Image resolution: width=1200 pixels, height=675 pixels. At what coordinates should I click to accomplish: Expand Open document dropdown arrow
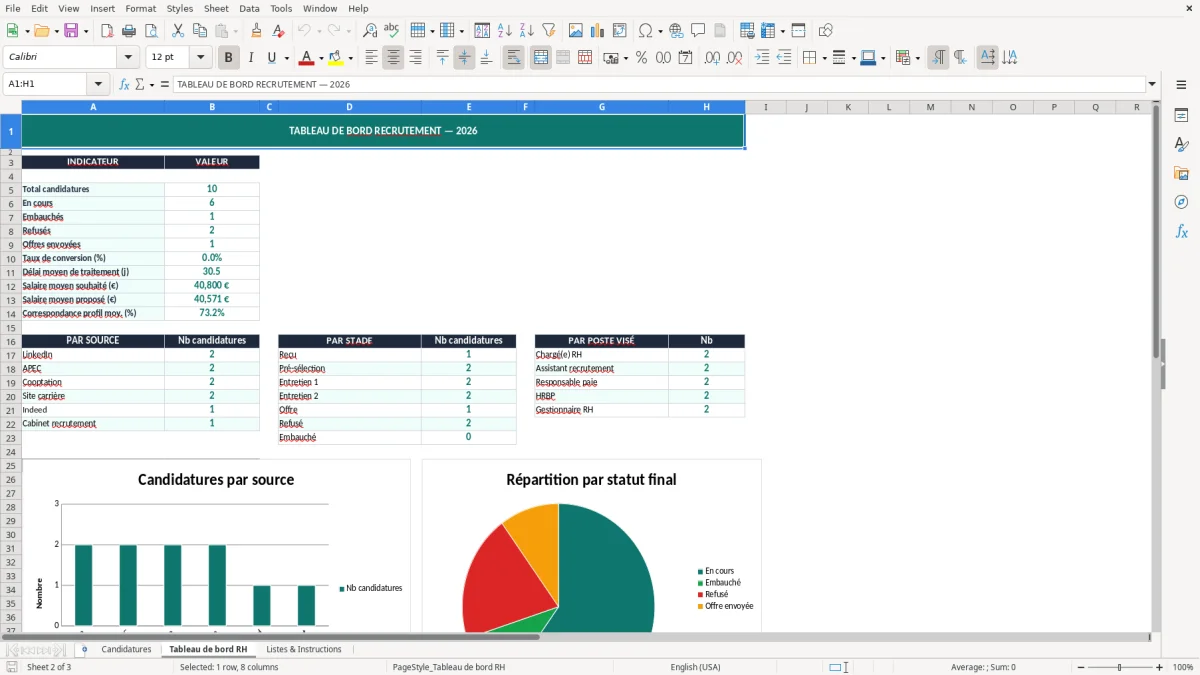(55, 31)
